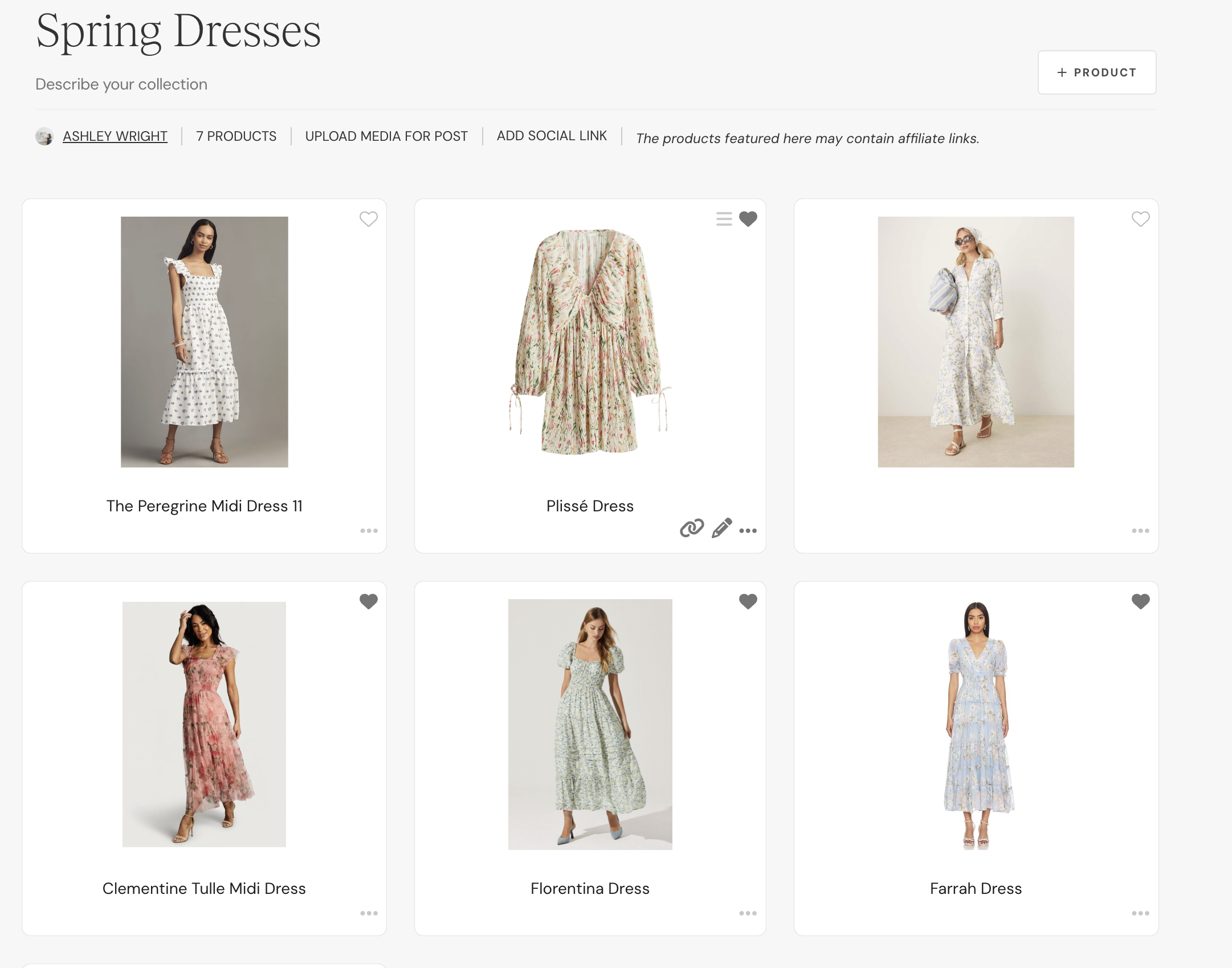Edit the Plissé Dress using the pencil icon
1232x968 pixels.
click(x=721, y=530)
